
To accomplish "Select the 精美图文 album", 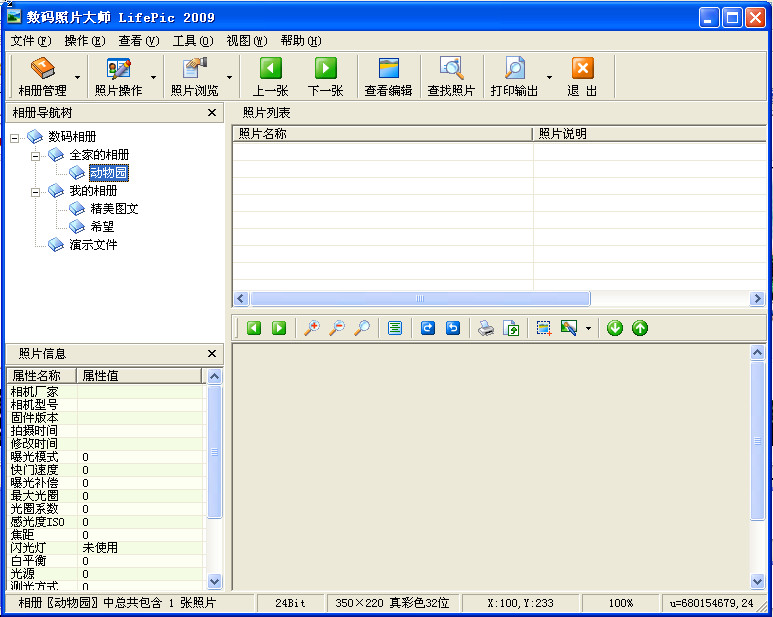I will (x=114, y=208).
